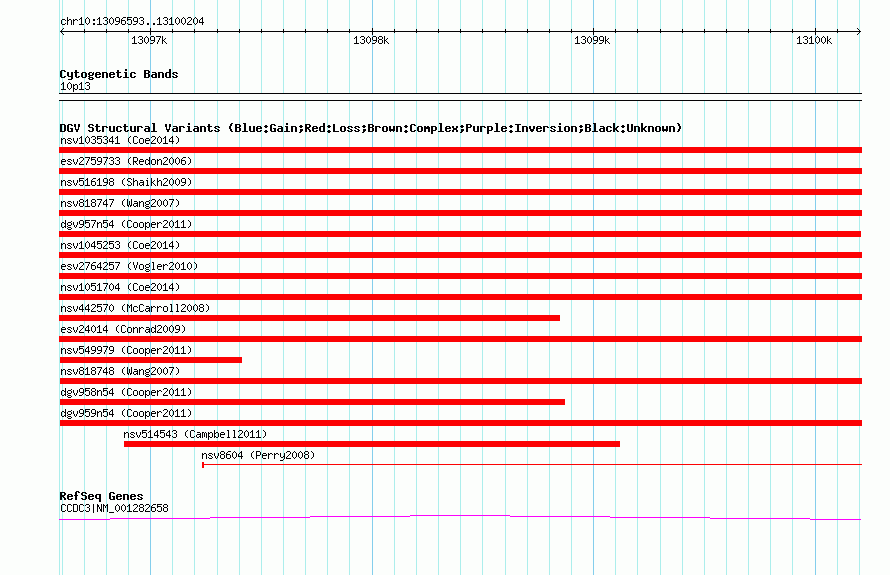Click the 13098k ruler position

[371, 40]
